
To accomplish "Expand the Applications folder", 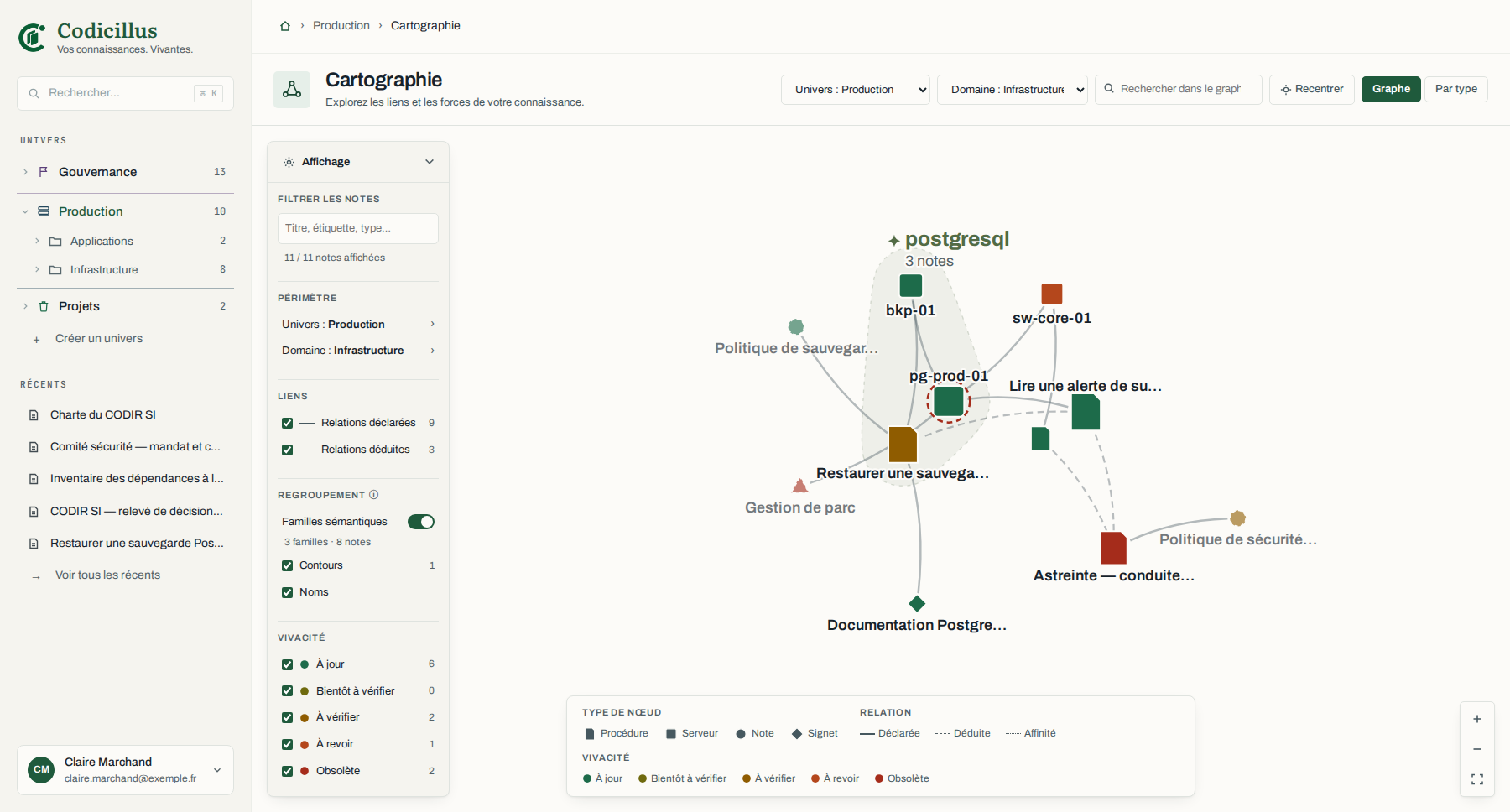I will (37, 241).
